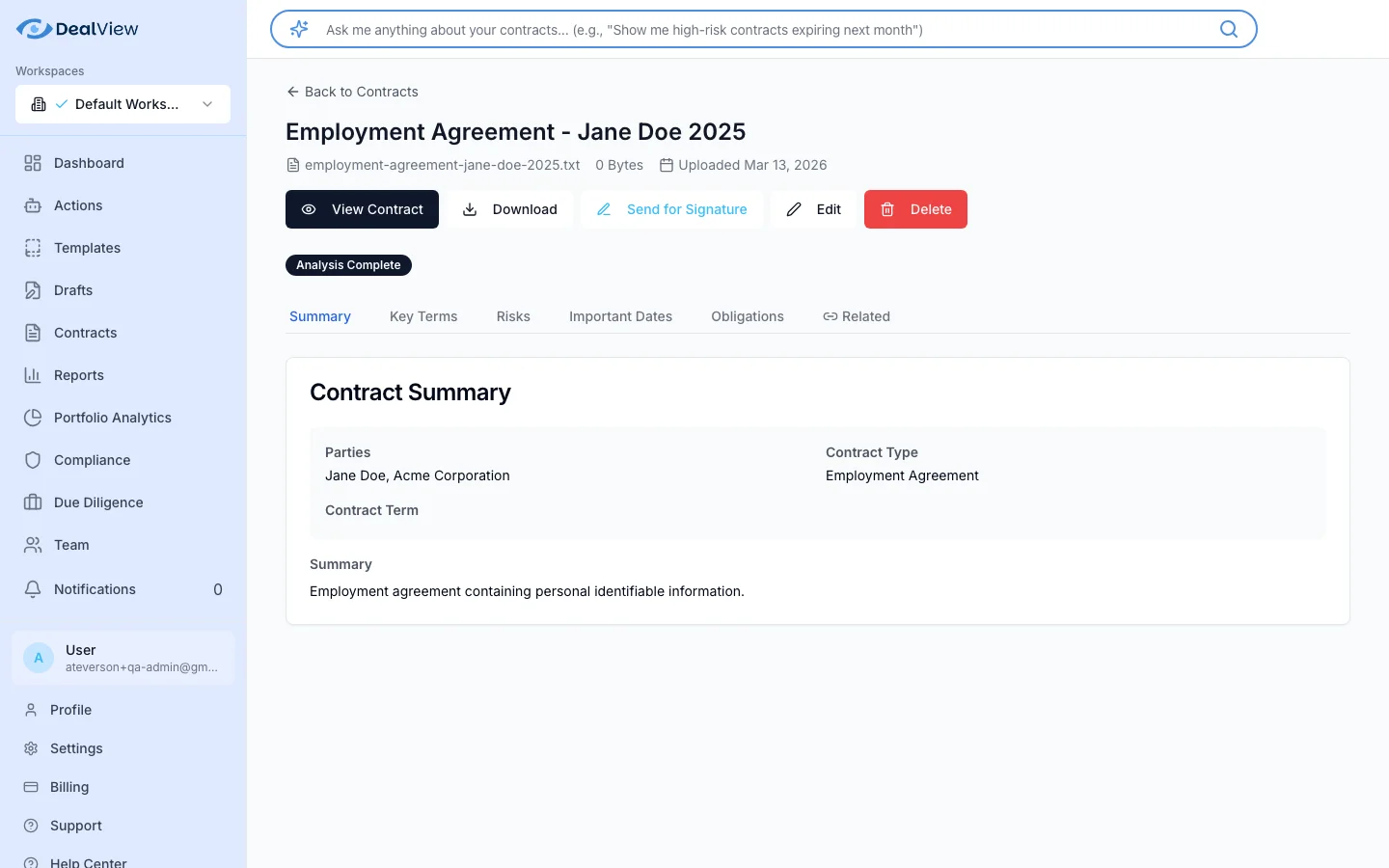The image size is (1389, 868).
Task: Click the Edit button
Action: [813, 209]
